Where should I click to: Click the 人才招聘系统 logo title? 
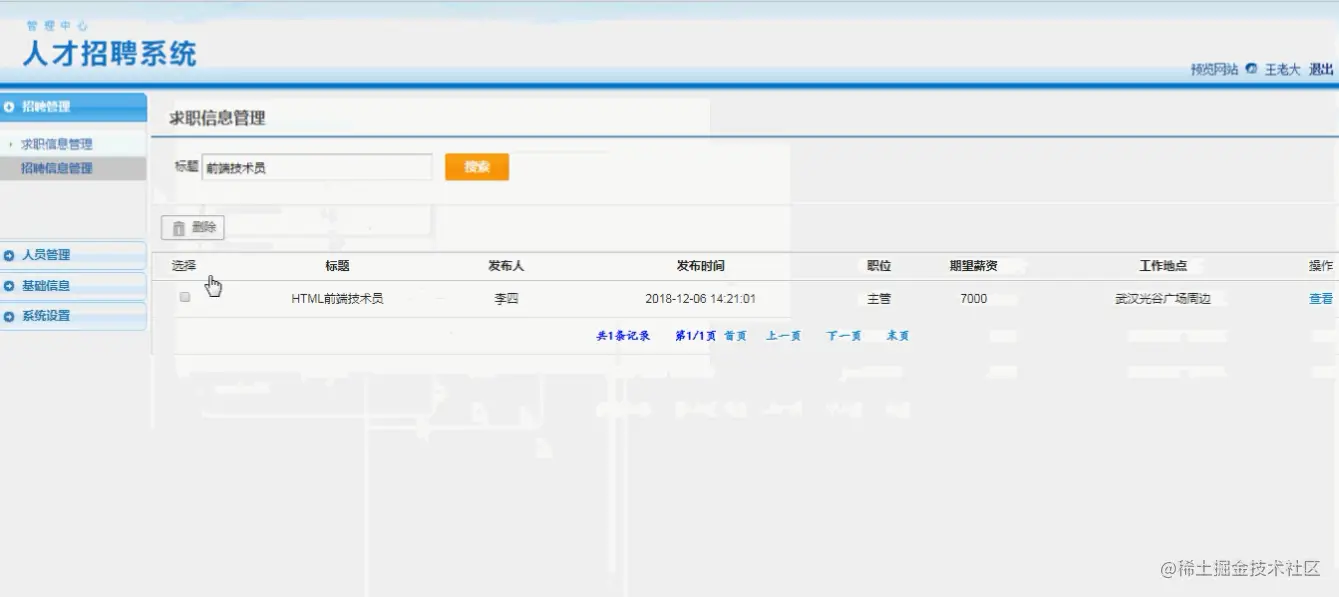click(x=109, y=52)
